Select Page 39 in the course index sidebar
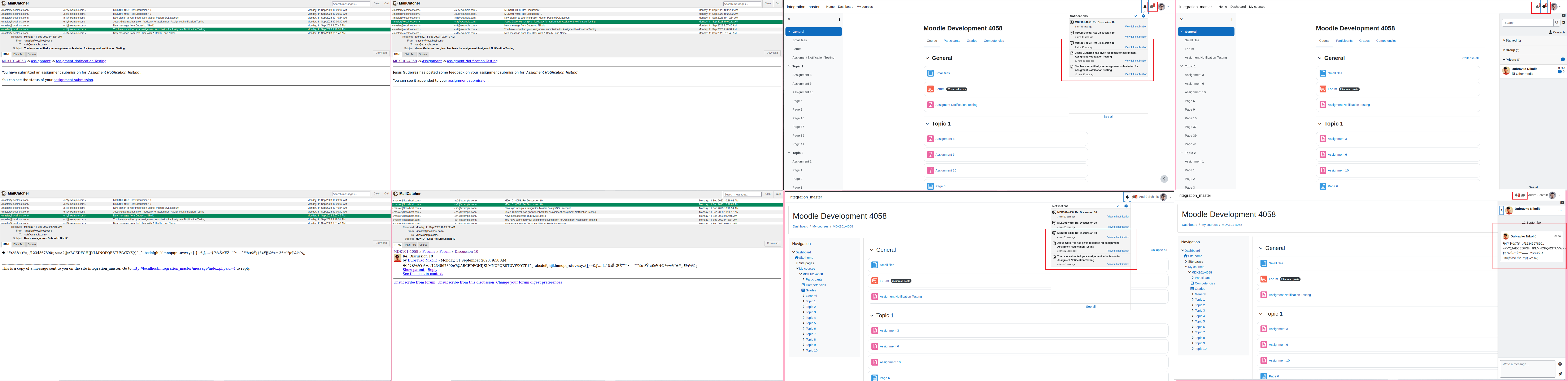Screen dimensions: 1568x381 [798, 135]
